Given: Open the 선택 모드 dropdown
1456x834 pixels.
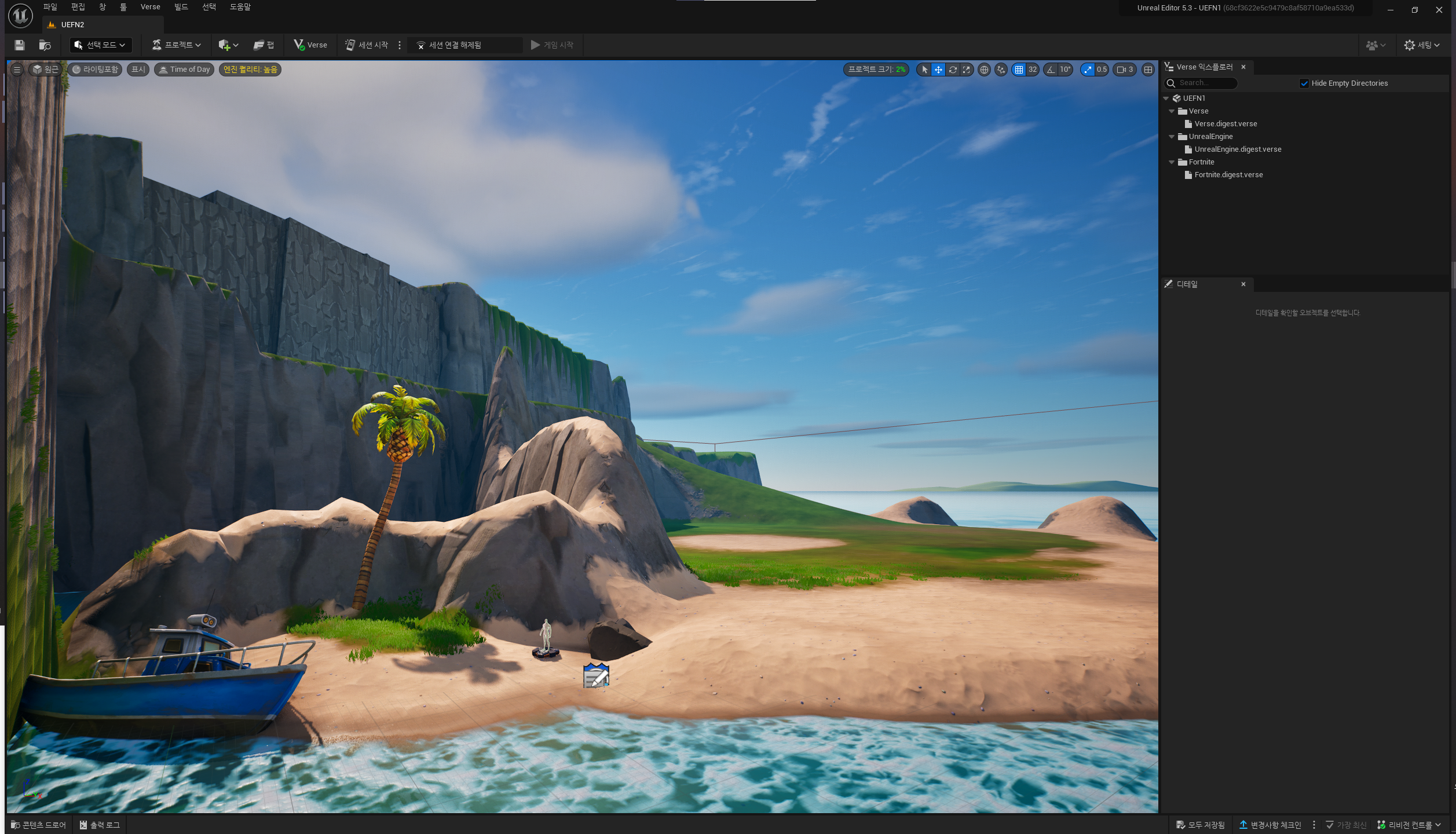Looking at the screenshot, I should tap(101, 45).
